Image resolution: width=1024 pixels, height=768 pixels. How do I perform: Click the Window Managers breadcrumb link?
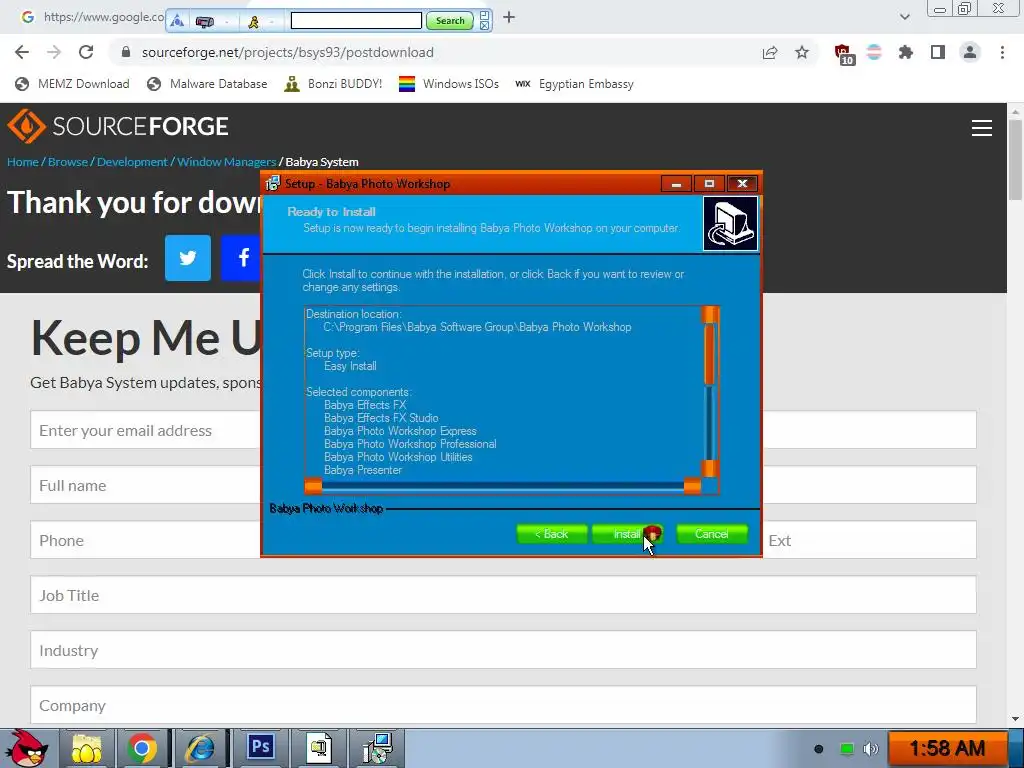(x=227, y=162)
